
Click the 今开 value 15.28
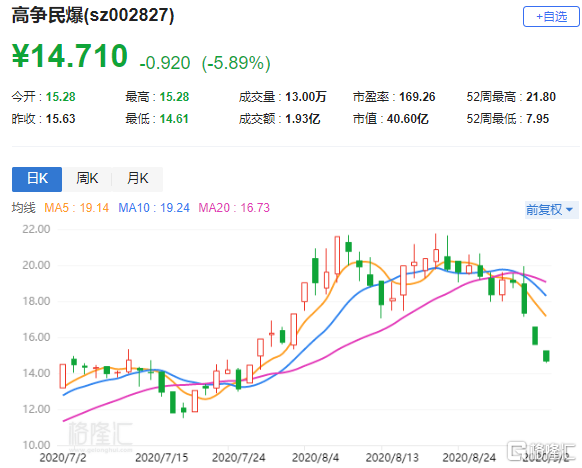tap(61, 97)
